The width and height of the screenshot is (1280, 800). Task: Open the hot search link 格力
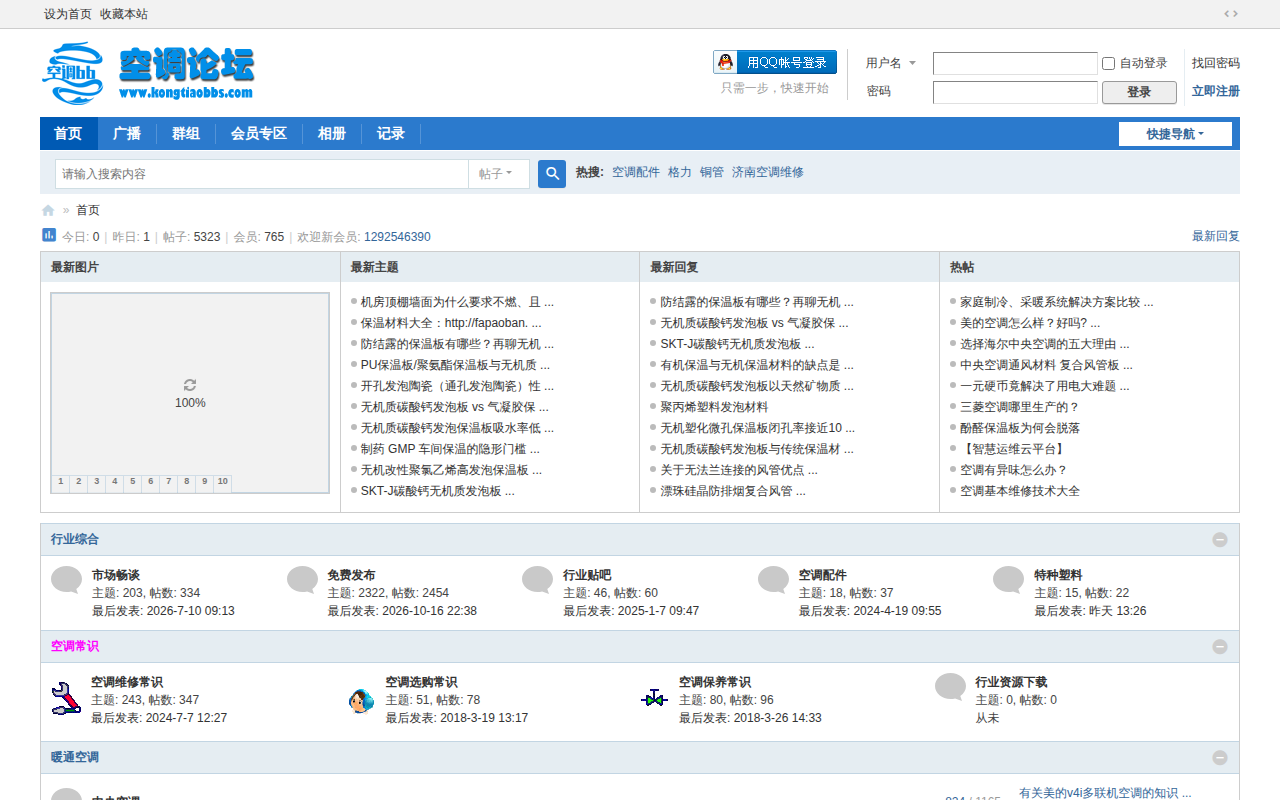click(680, 172)
